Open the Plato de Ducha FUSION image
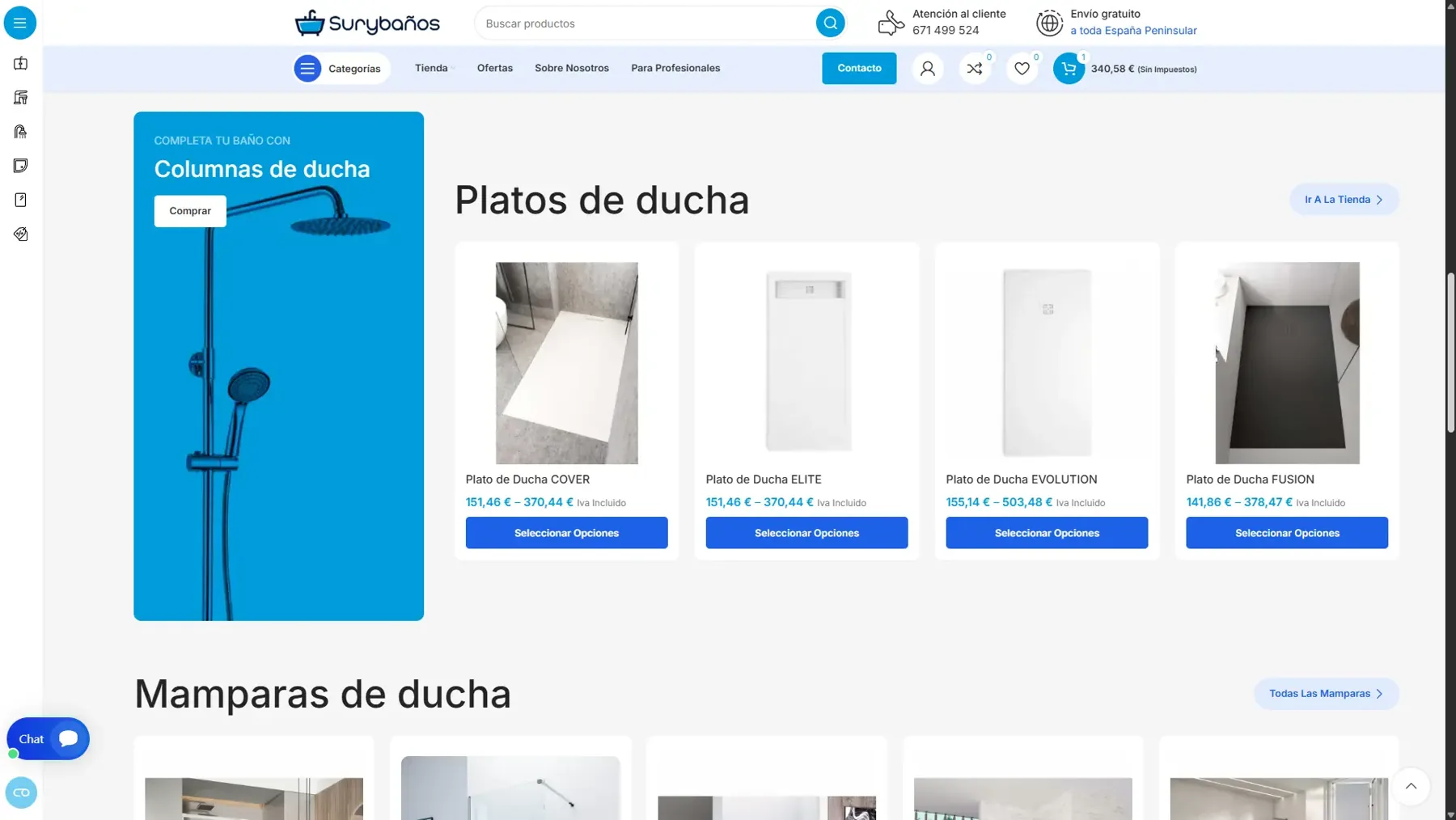 click(1287, 362)
